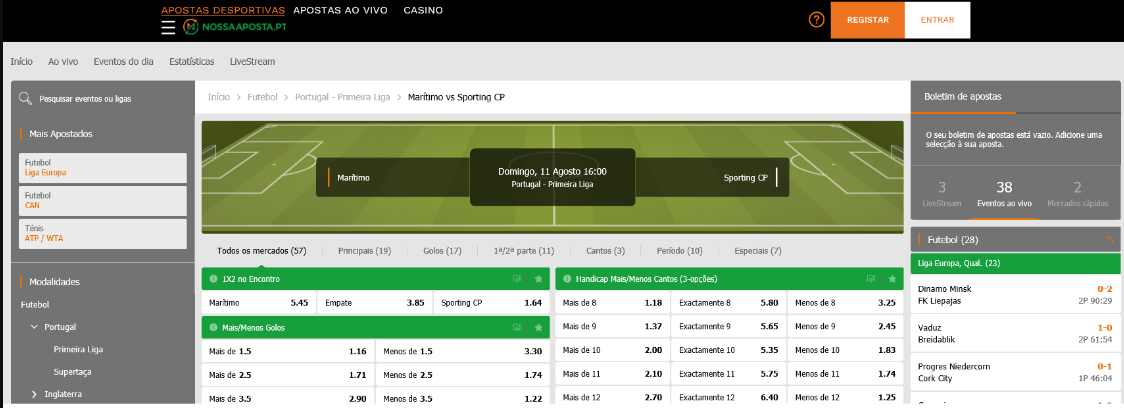Click Futebol breadcrumb link

(262, 97)
